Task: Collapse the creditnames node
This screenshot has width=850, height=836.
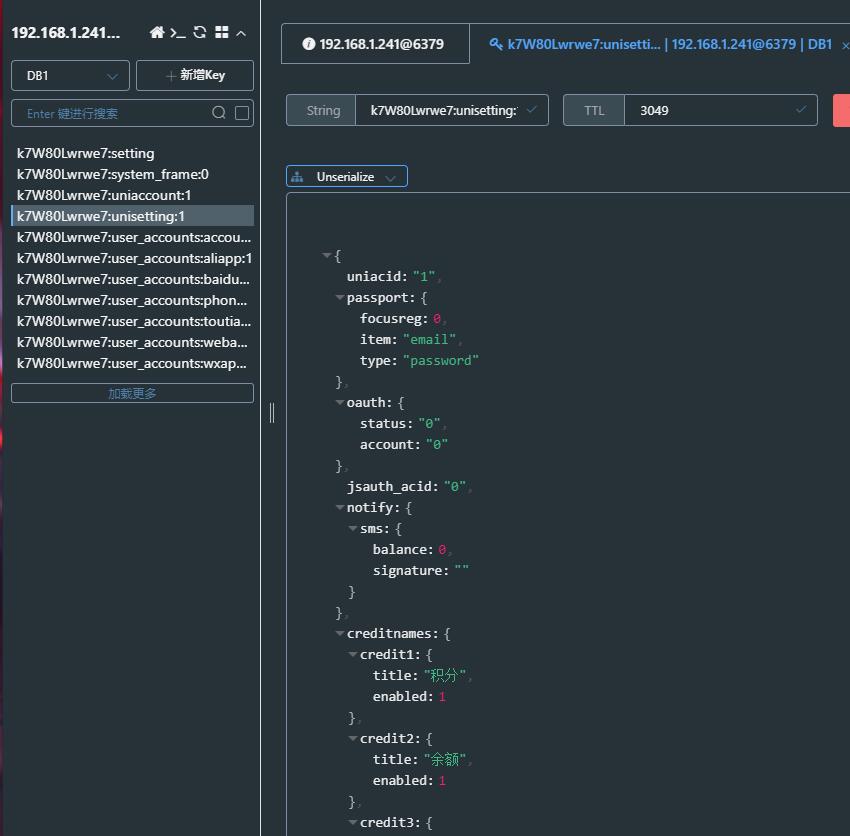Action: 340,633
